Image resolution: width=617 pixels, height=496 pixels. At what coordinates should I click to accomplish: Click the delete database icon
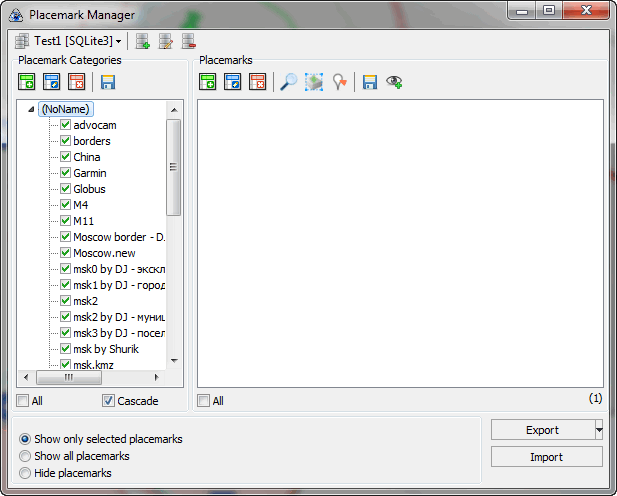point(188,41)
